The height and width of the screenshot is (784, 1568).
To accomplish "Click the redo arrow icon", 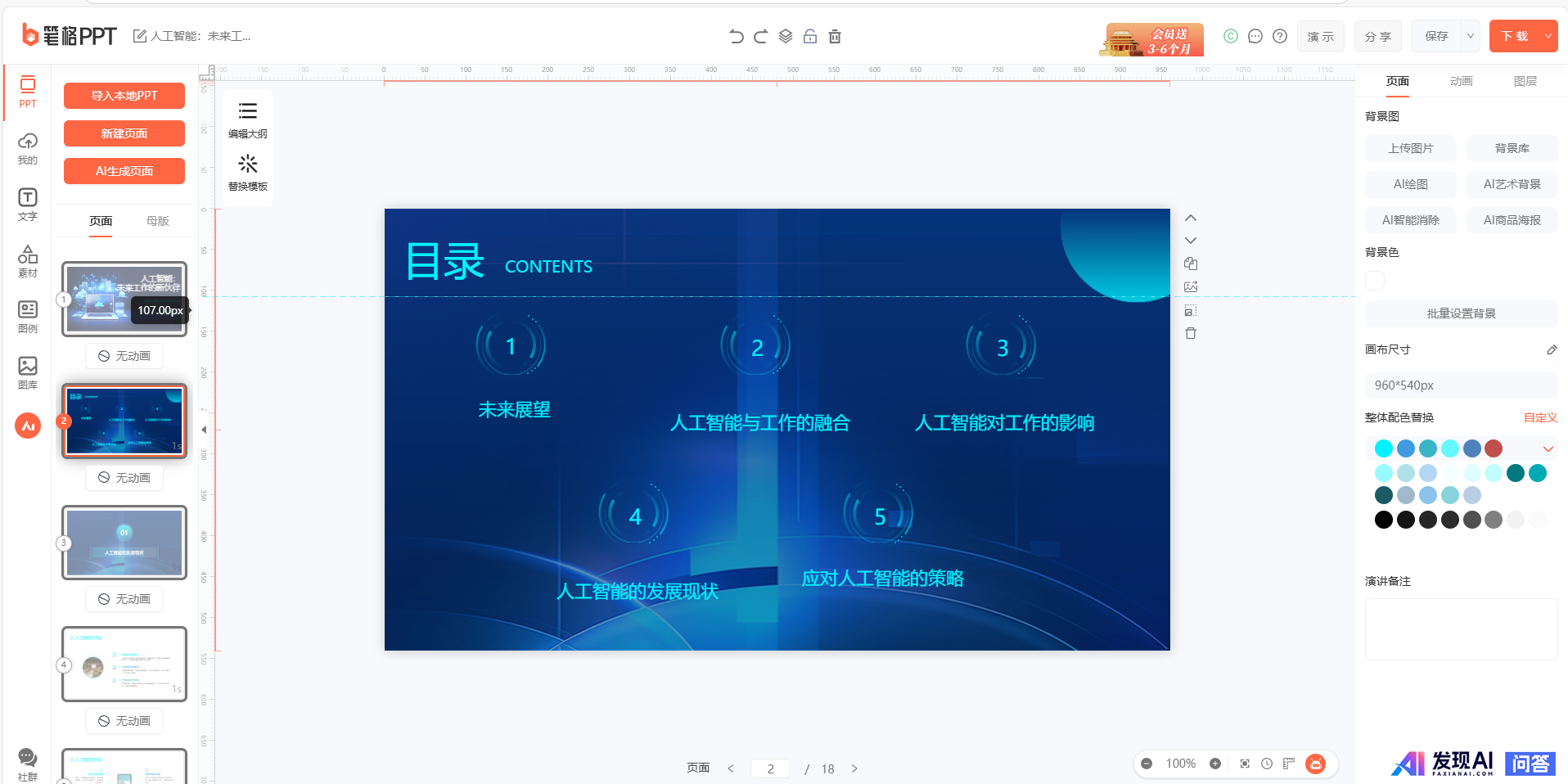I will click(x=761, y=36).
